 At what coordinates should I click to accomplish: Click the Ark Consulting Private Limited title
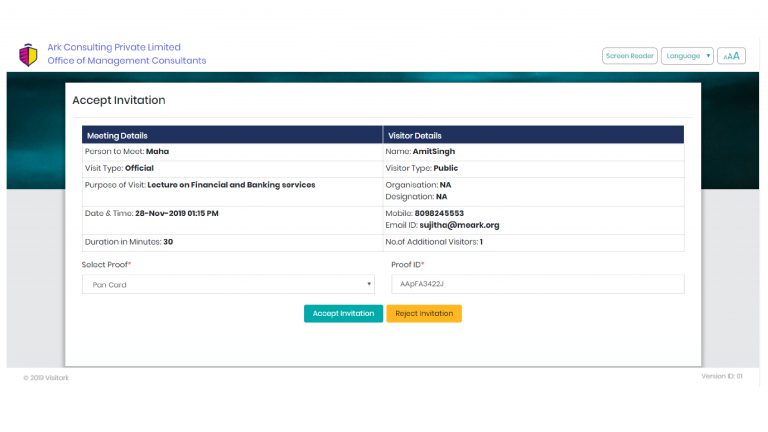point(114,47)
